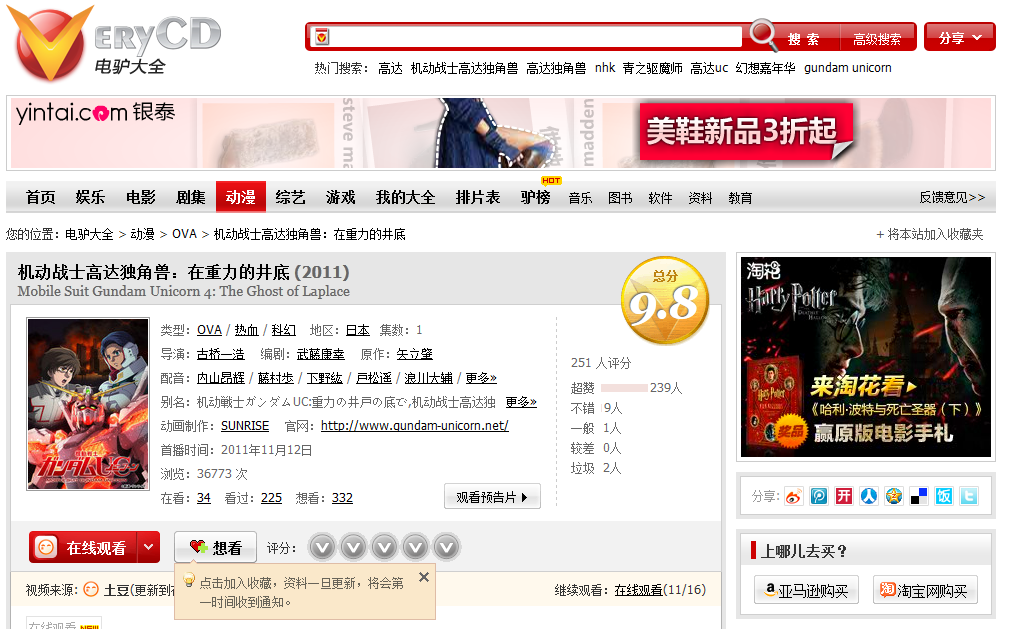Click 反馈意见 link
Image resolution: width=1009 pixels, height=629 pixels.
[952, 197]
